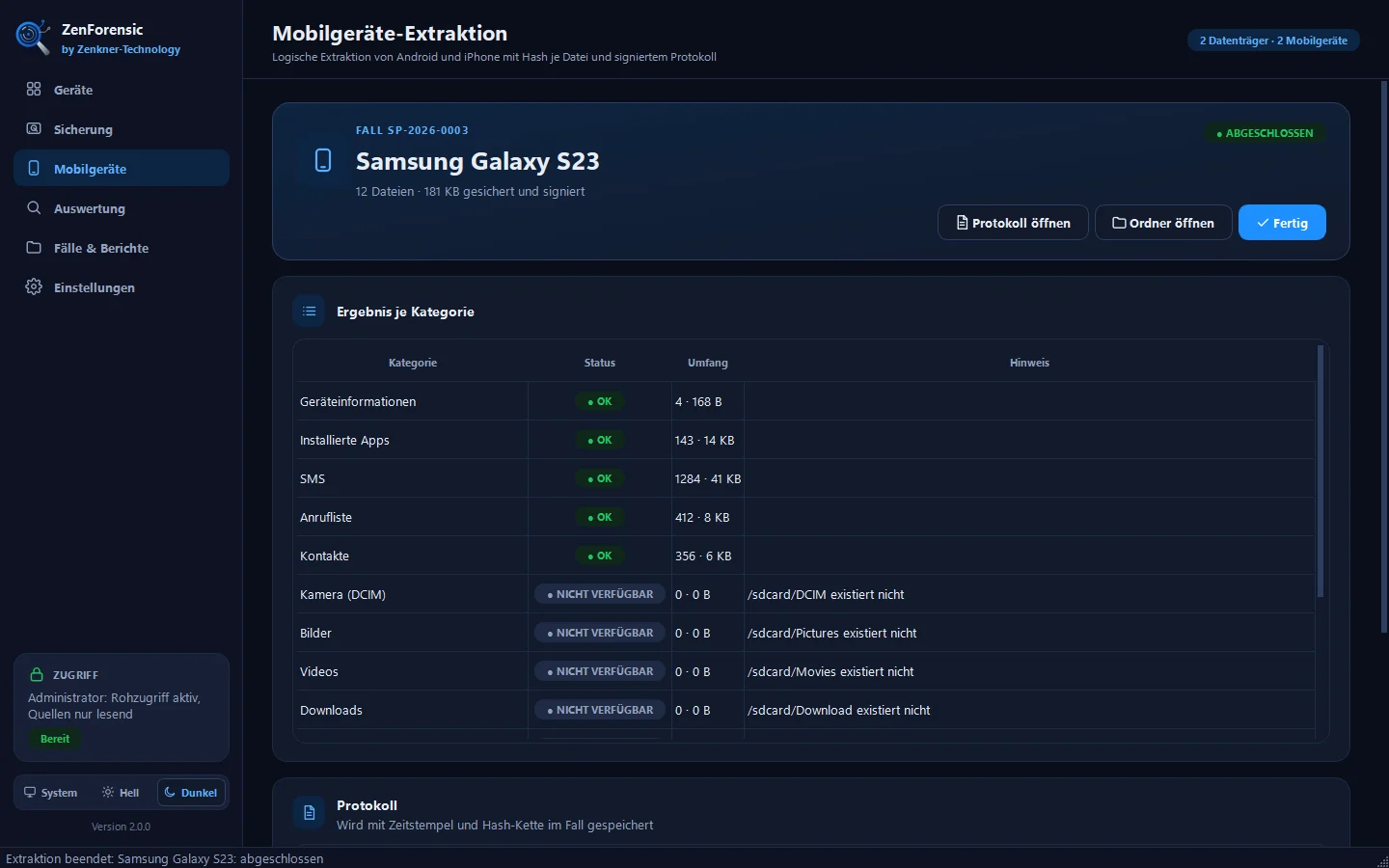1389x868 pixels.
Task: Click the document icon beside Protokoll heading
Action: [309, 813]
